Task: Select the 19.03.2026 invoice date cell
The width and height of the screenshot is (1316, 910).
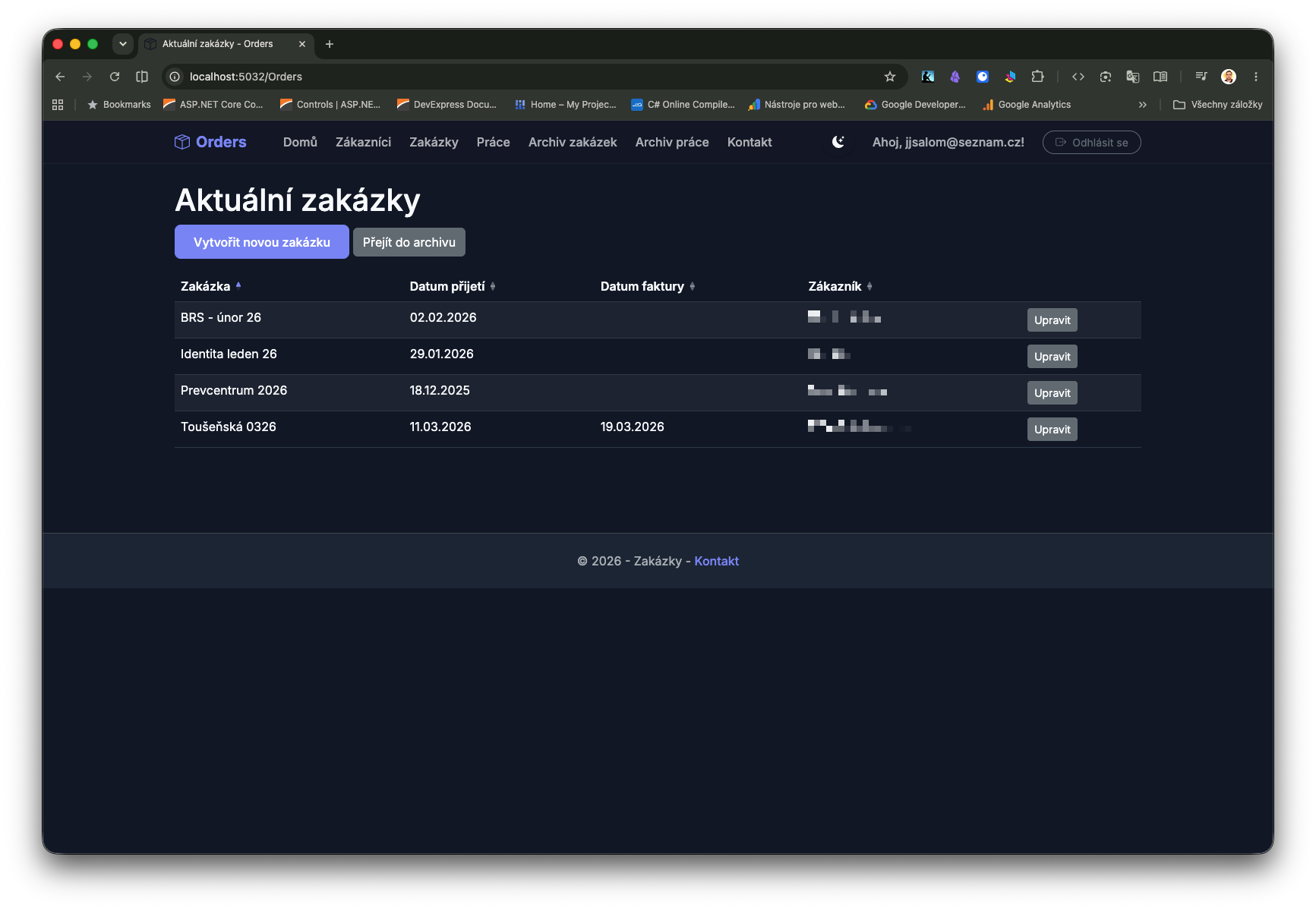Action: [x=633, y=427]
